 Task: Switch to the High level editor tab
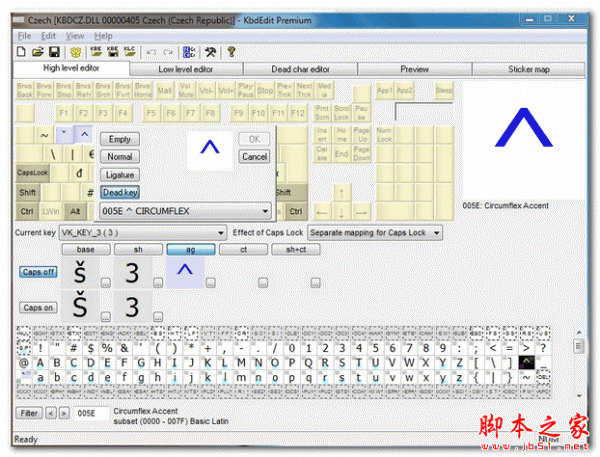[71, 68]
